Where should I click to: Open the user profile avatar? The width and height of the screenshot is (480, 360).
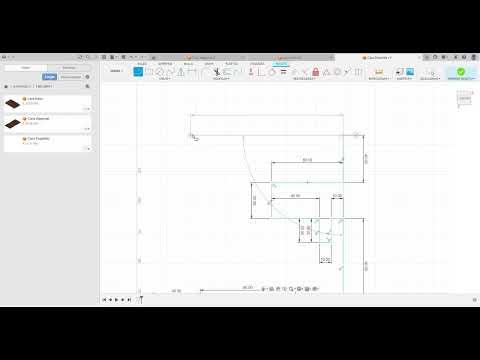point(474,57)
